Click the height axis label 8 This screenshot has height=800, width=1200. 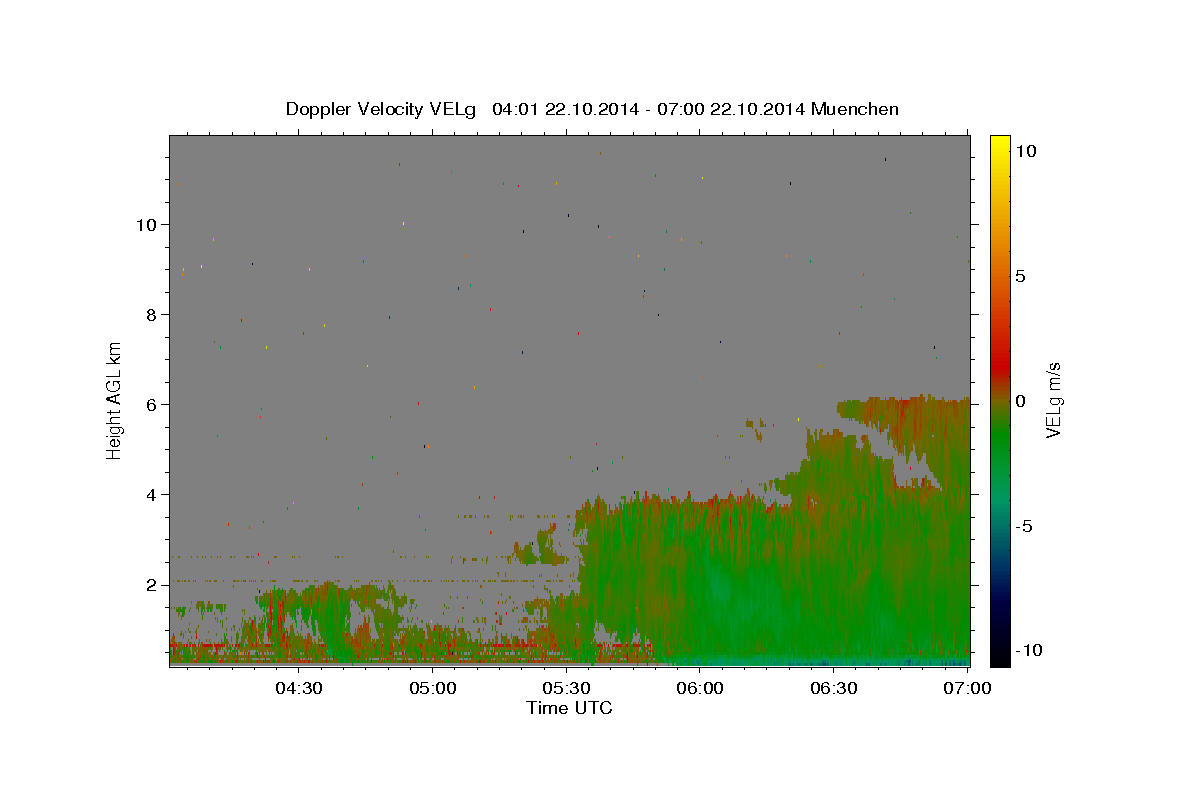point(150,314)
